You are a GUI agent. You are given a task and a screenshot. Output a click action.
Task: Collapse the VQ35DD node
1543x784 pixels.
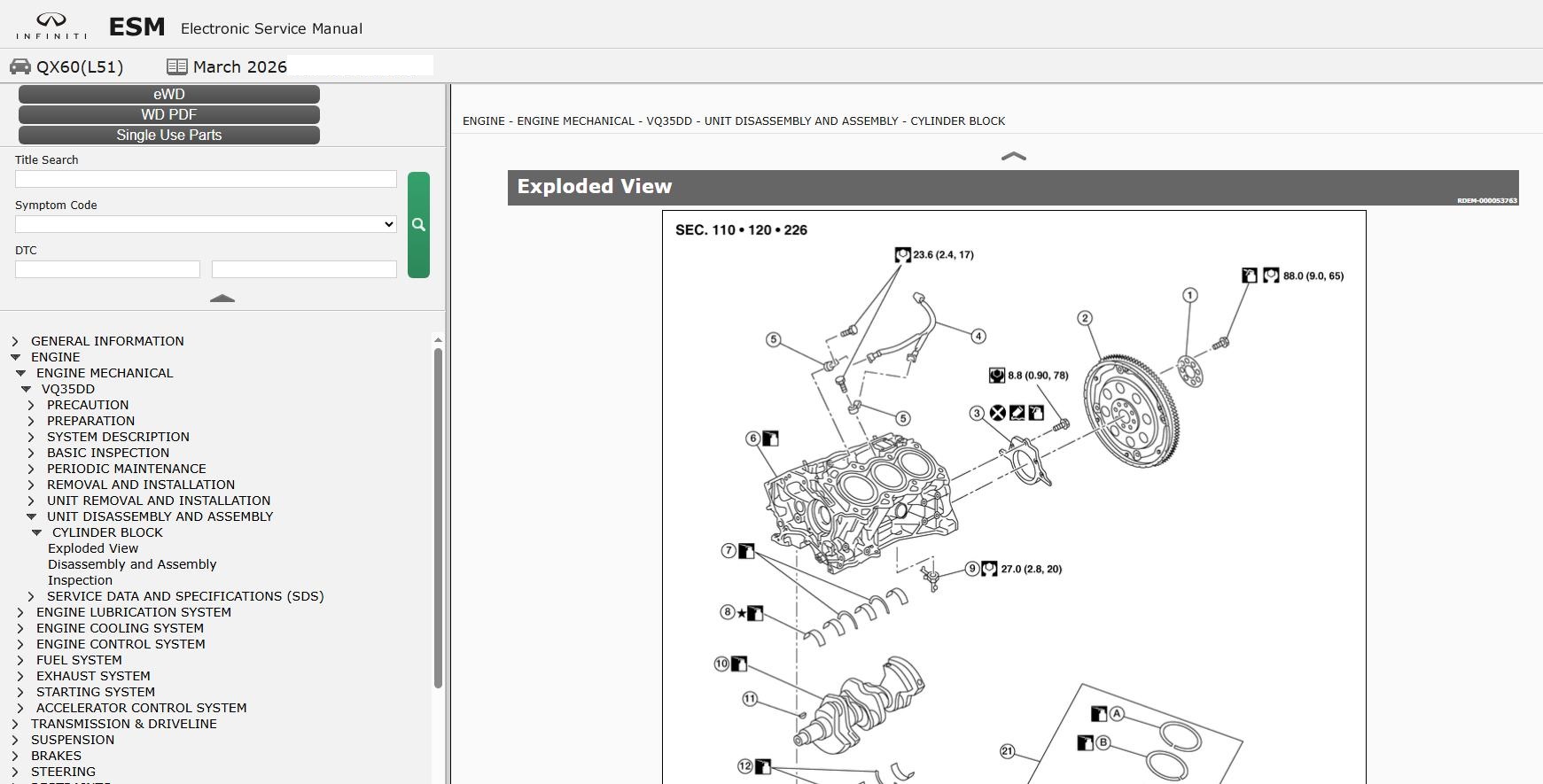[26, 389]
